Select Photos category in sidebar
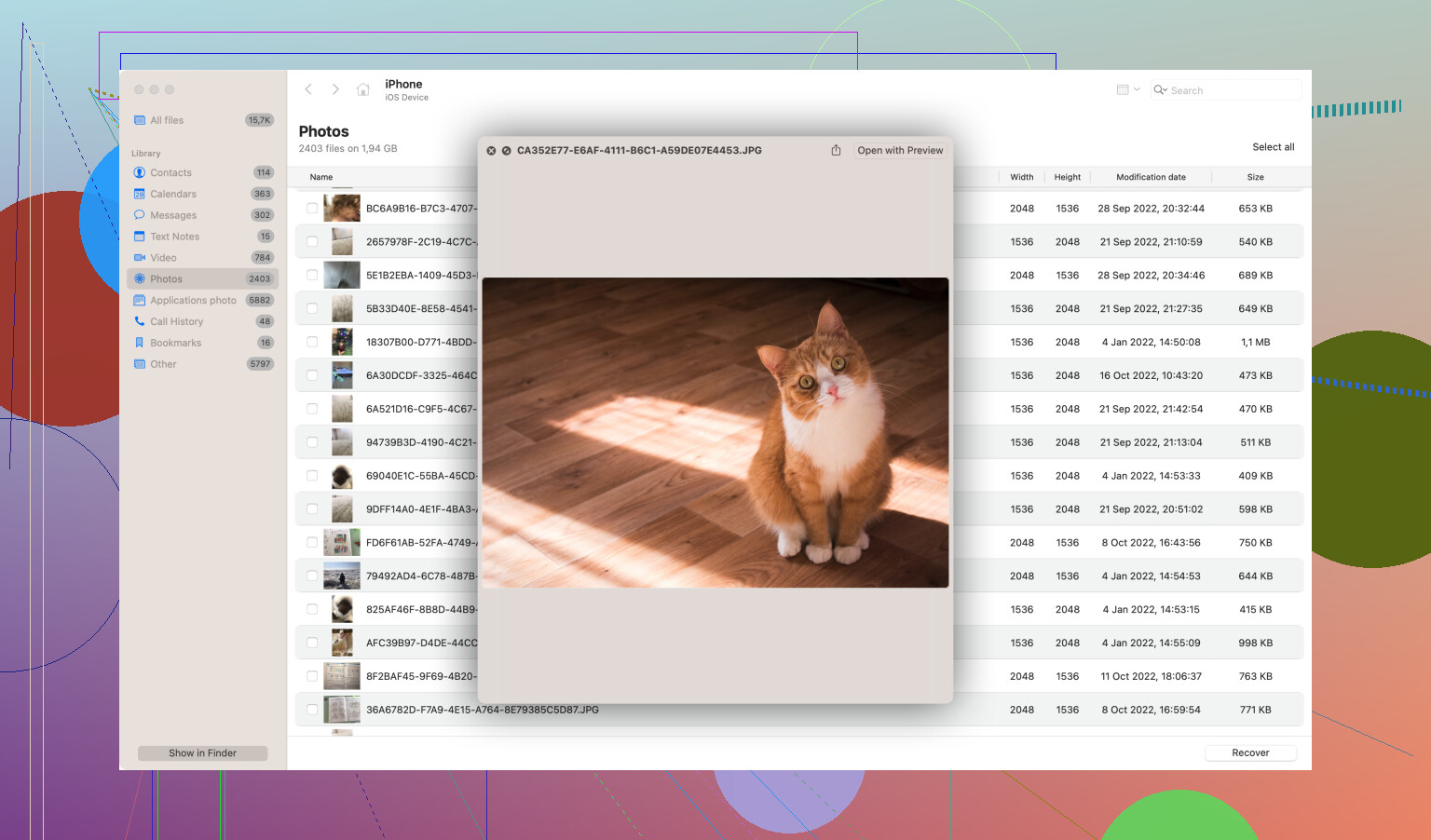Image resolution: width=1431 pixels, height=840 pixels. click(x=203, y=278)
